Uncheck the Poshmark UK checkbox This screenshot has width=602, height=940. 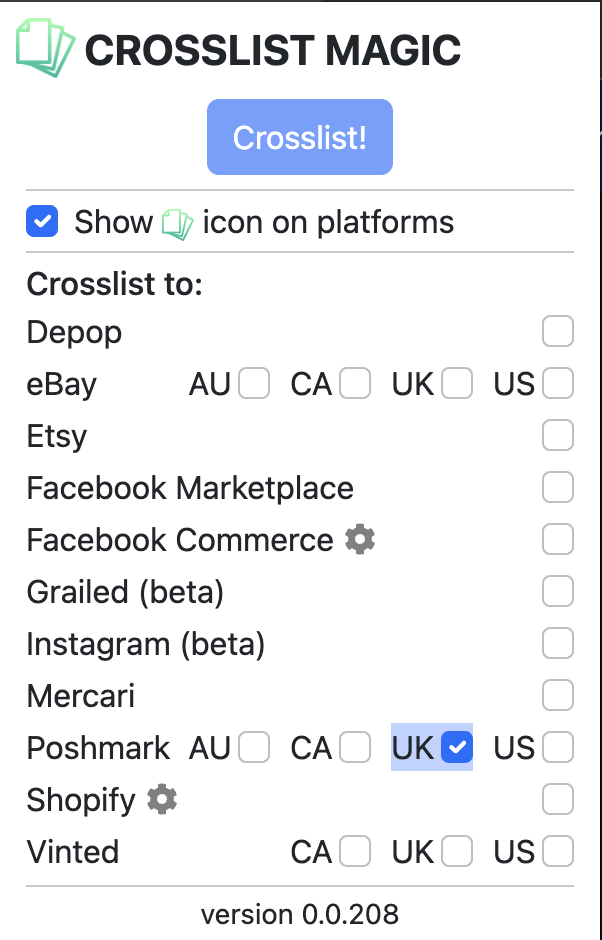(x=457, y=747)
